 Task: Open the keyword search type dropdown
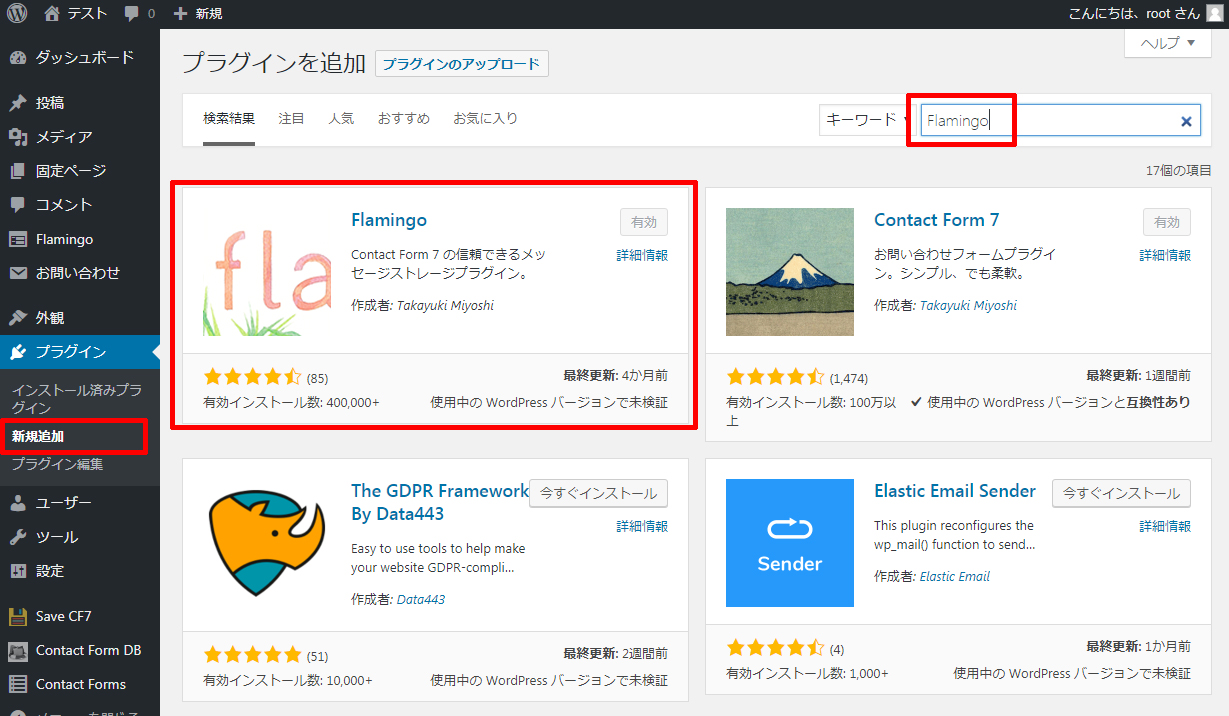tap(866, 120)
